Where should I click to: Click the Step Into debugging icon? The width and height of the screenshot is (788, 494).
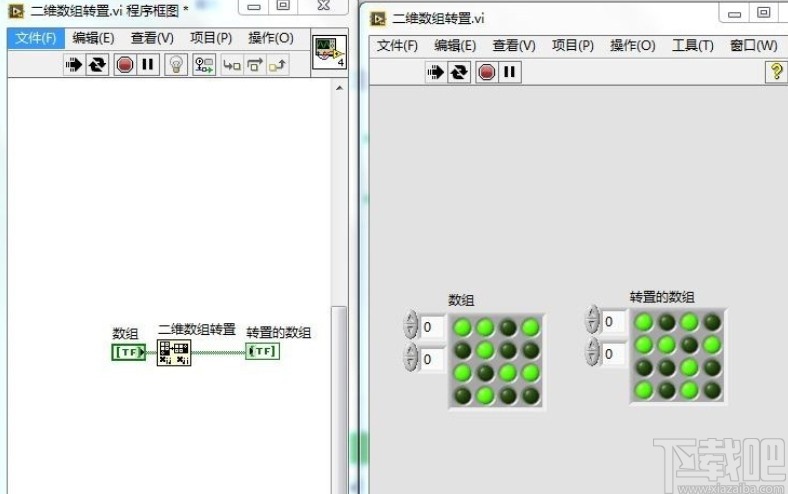pos(232,65)
